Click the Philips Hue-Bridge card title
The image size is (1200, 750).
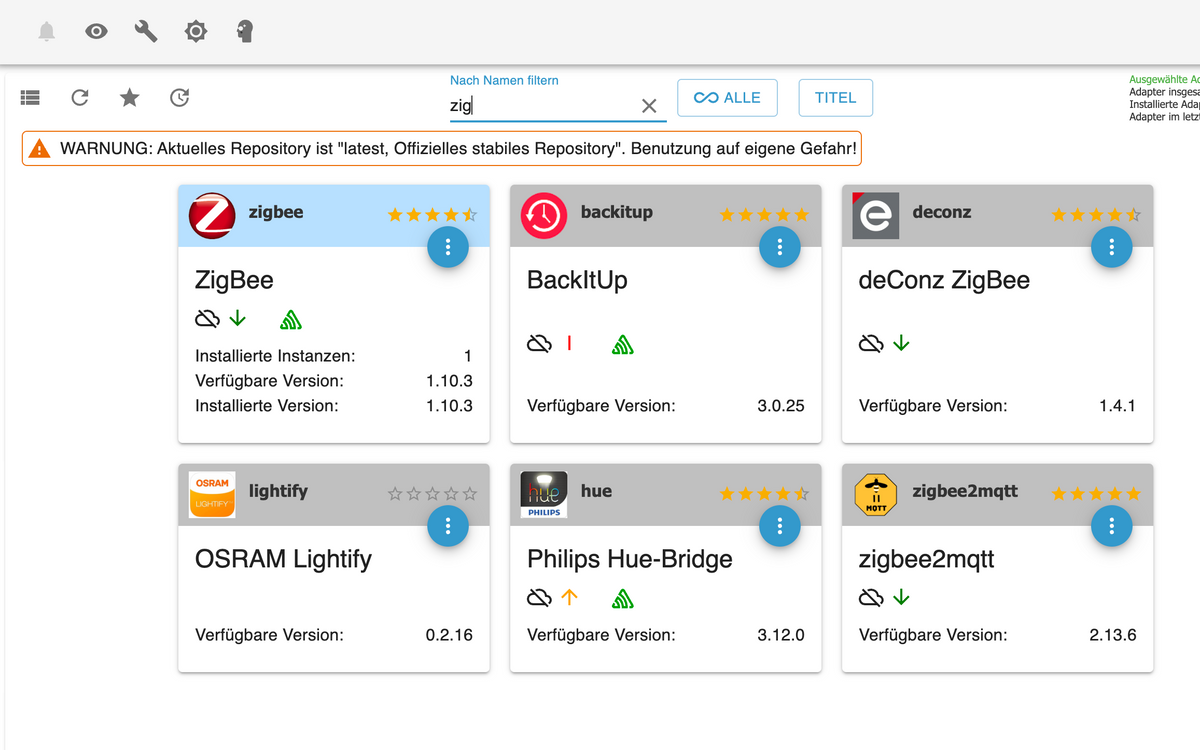point(630,559)
